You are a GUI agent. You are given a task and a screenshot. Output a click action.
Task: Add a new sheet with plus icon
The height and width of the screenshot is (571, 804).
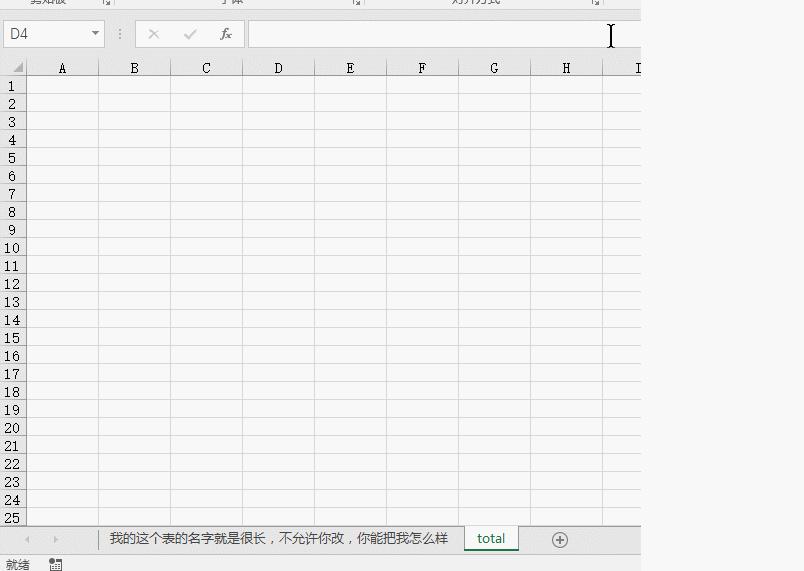(560, 540)
